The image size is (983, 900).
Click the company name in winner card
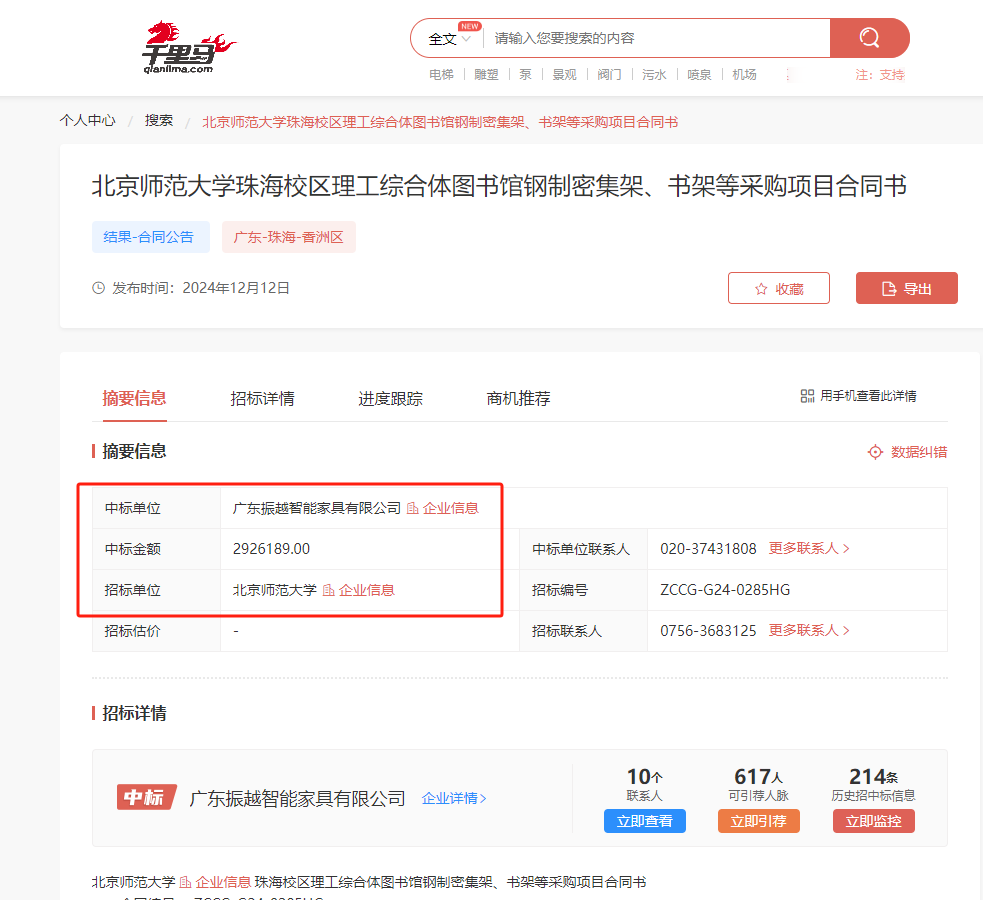coord(297,798)
